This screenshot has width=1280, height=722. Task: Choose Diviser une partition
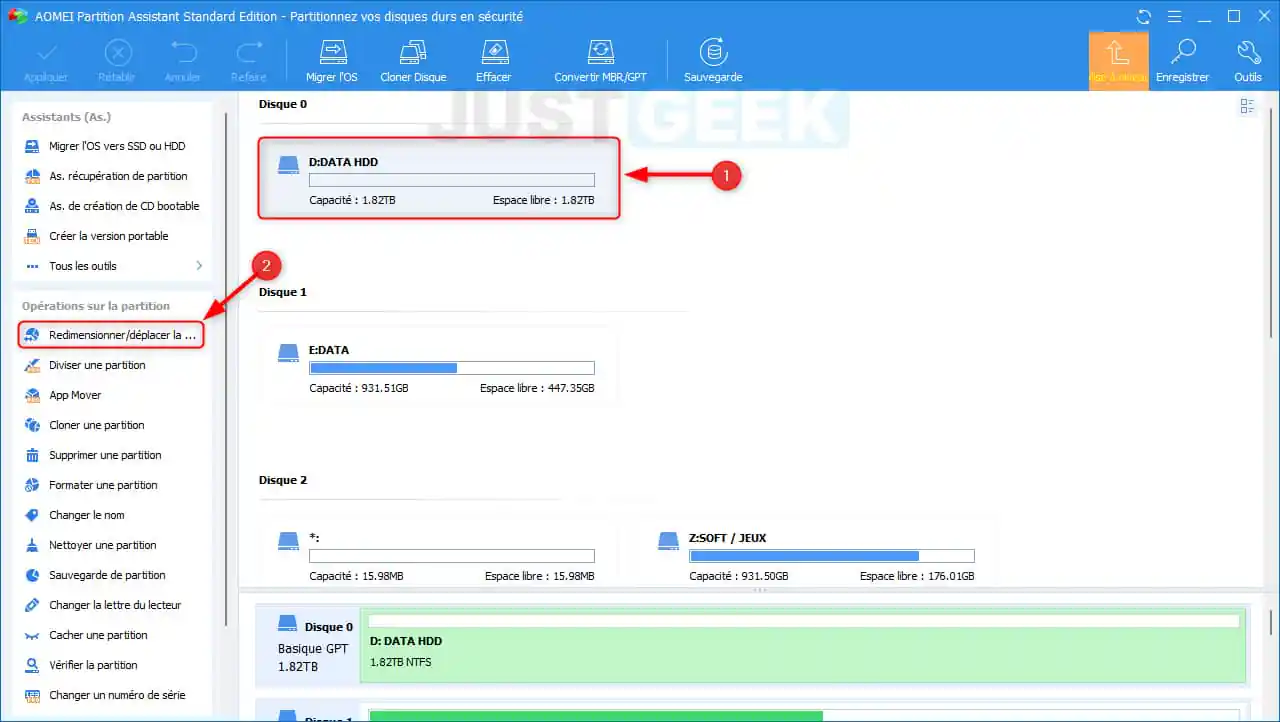(98, 365)
